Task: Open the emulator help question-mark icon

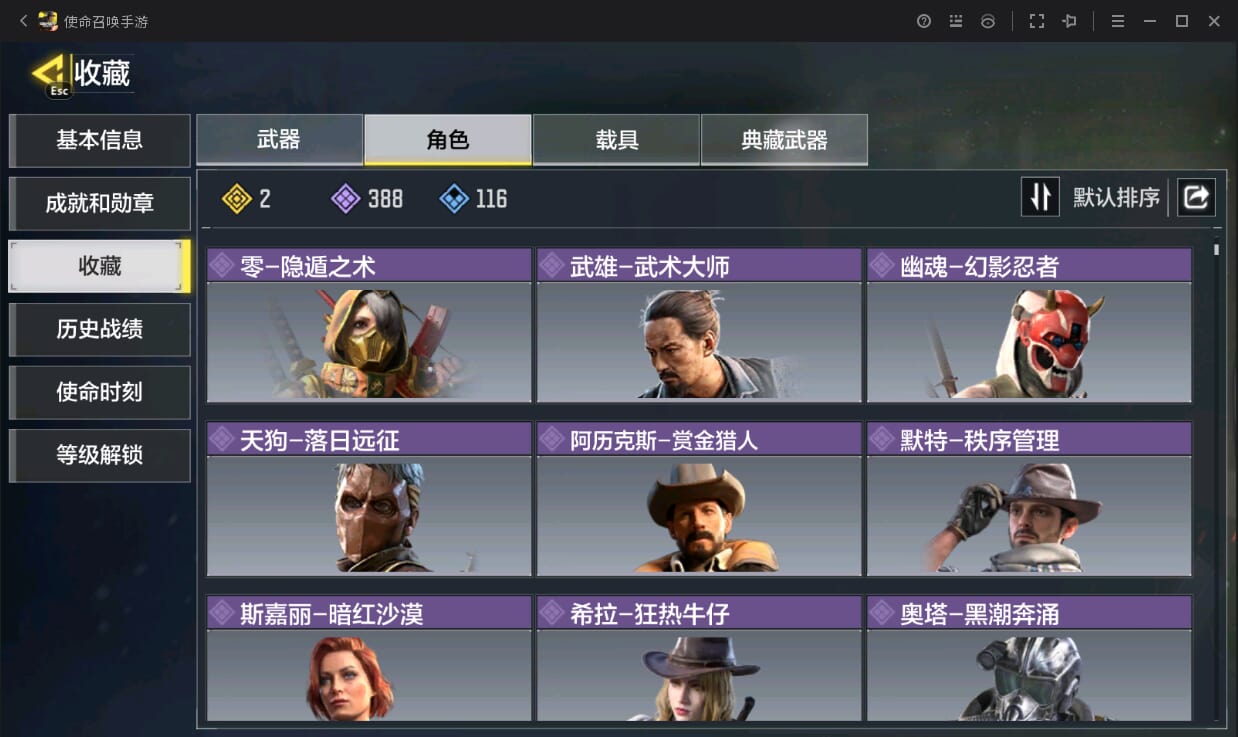Action: coord(924,21)
